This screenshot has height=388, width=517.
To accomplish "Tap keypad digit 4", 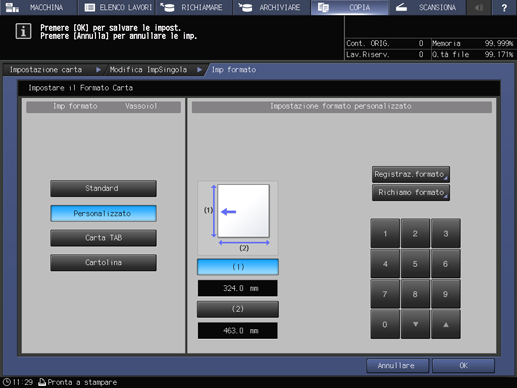I will click(385, 264).
